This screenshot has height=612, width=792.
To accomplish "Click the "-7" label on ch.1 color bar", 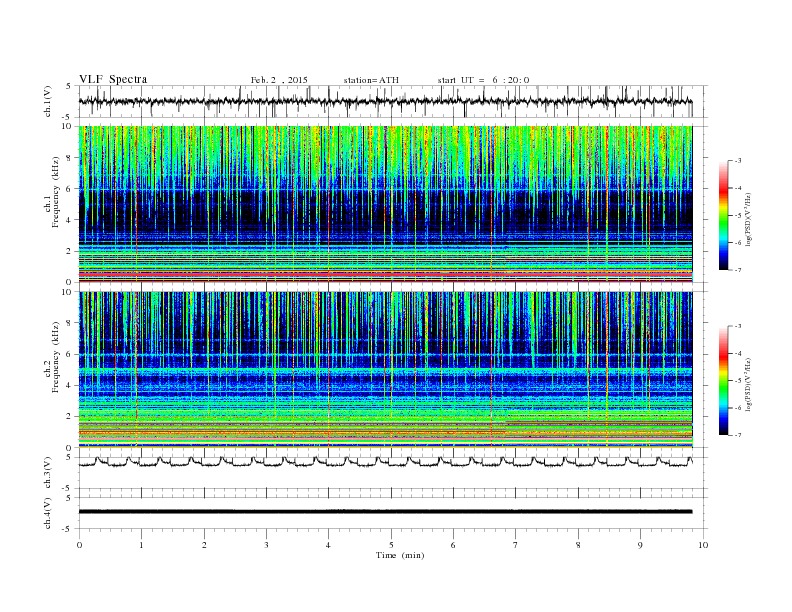I will click(x=738, y=270).
